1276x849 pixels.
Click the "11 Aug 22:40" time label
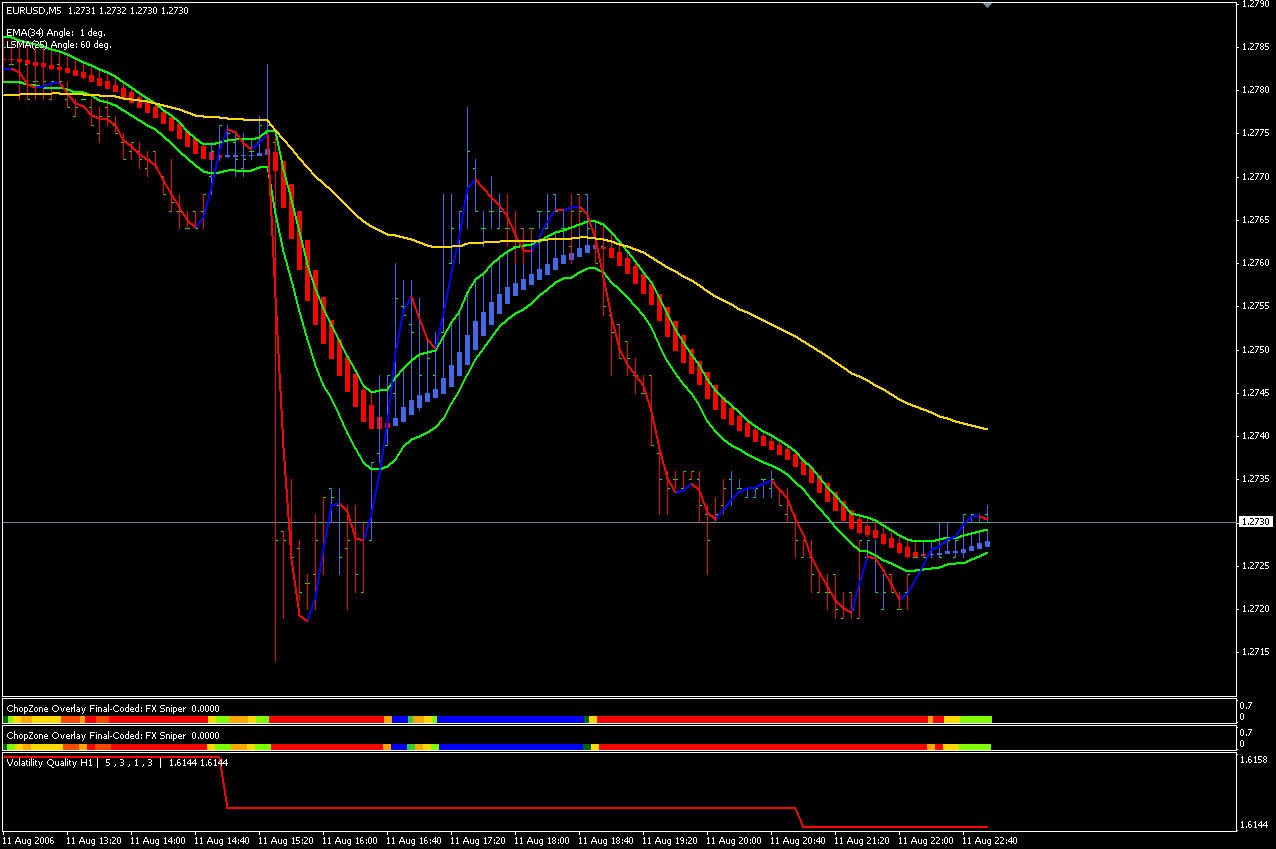click(x=990, y=841)
